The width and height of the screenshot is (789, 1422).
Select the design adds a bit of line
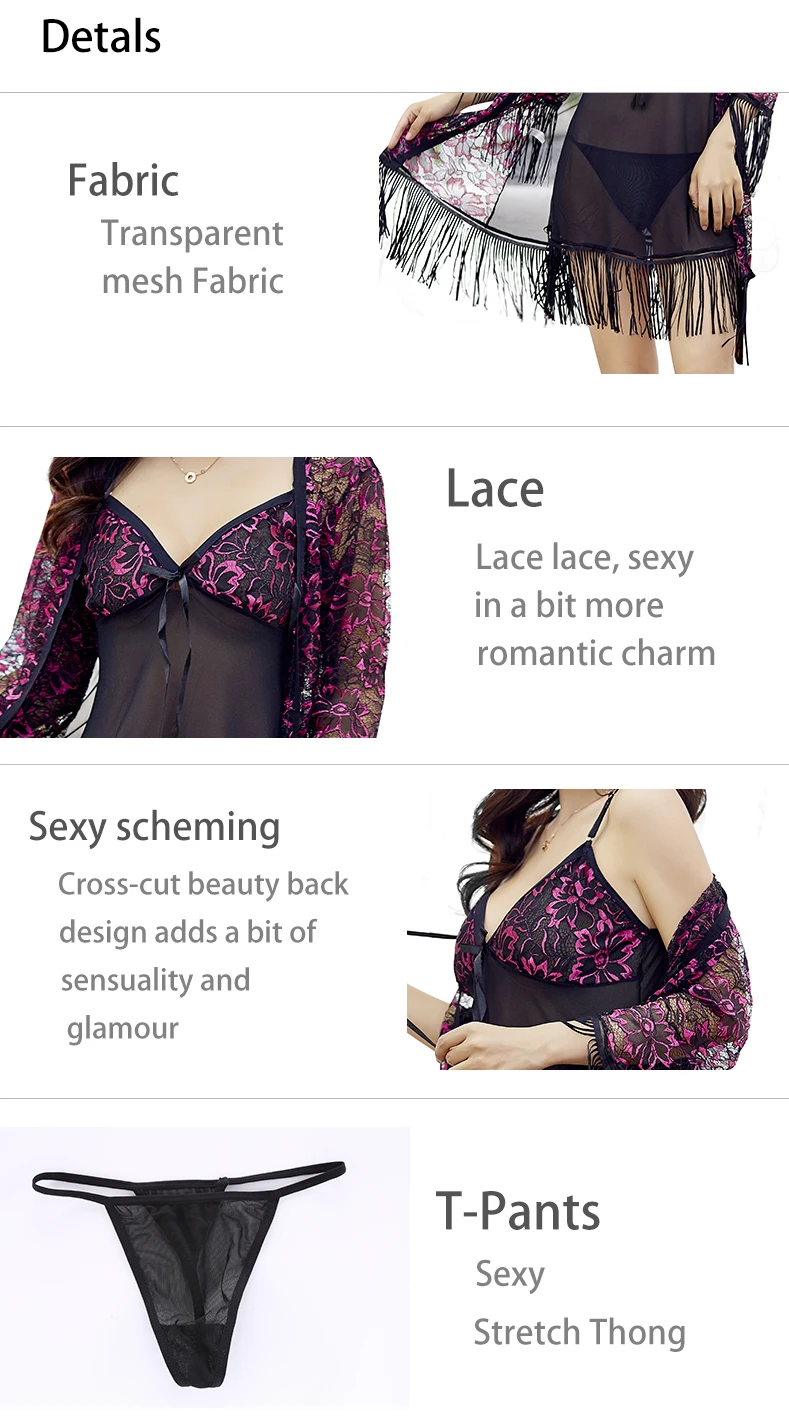pyautogui.click(x=187, y=932)
